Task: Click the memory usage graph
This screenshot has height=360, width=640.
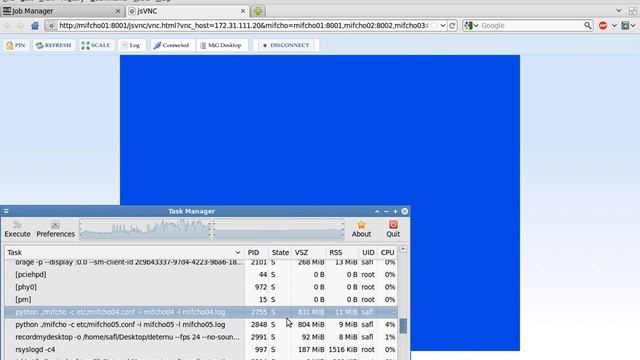Action: (x=278, y=229)
